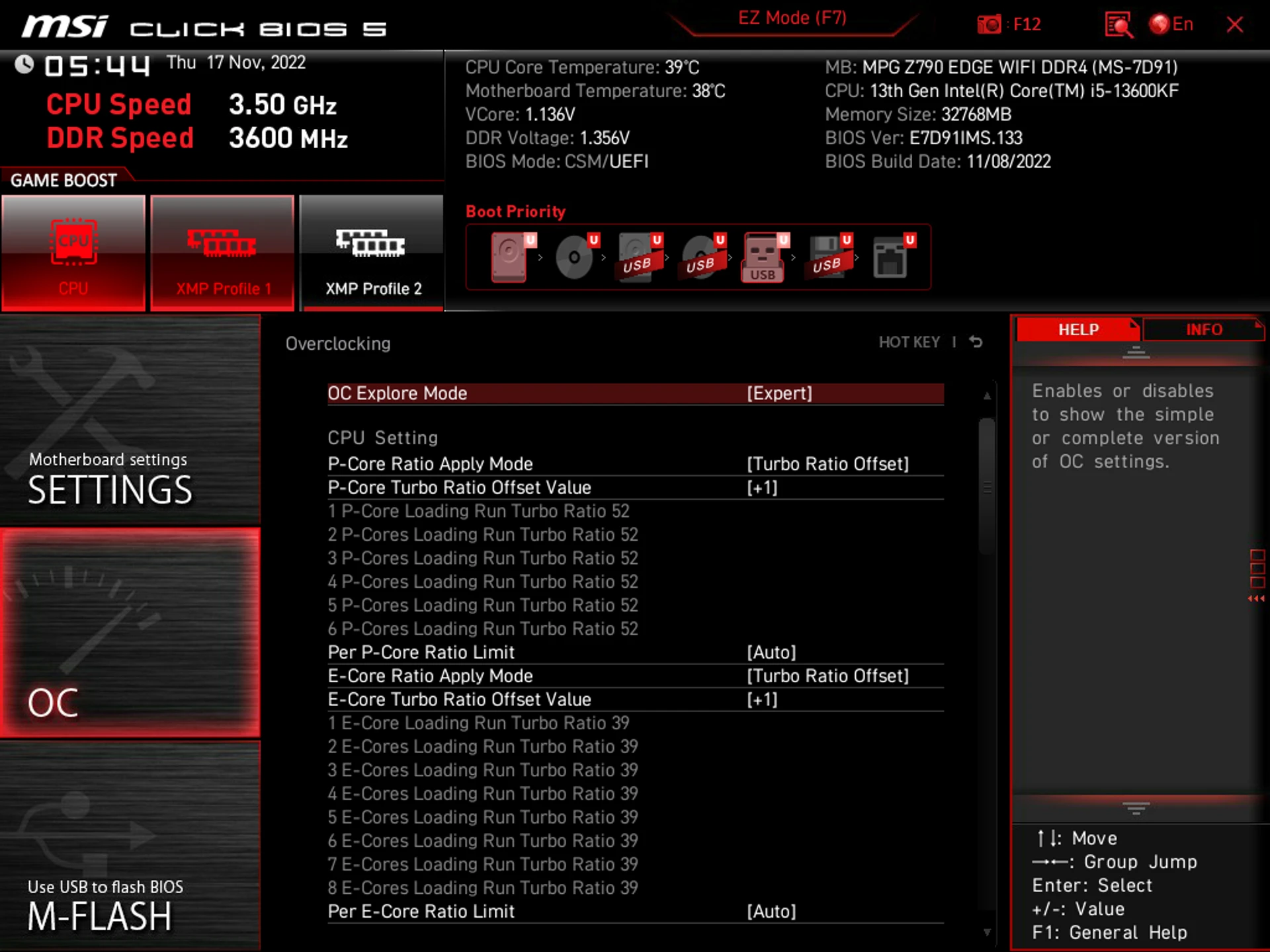
Task: Click '3 P-Cores Loading Run Turbo Ratio 52'
Action: click(483, 559)
